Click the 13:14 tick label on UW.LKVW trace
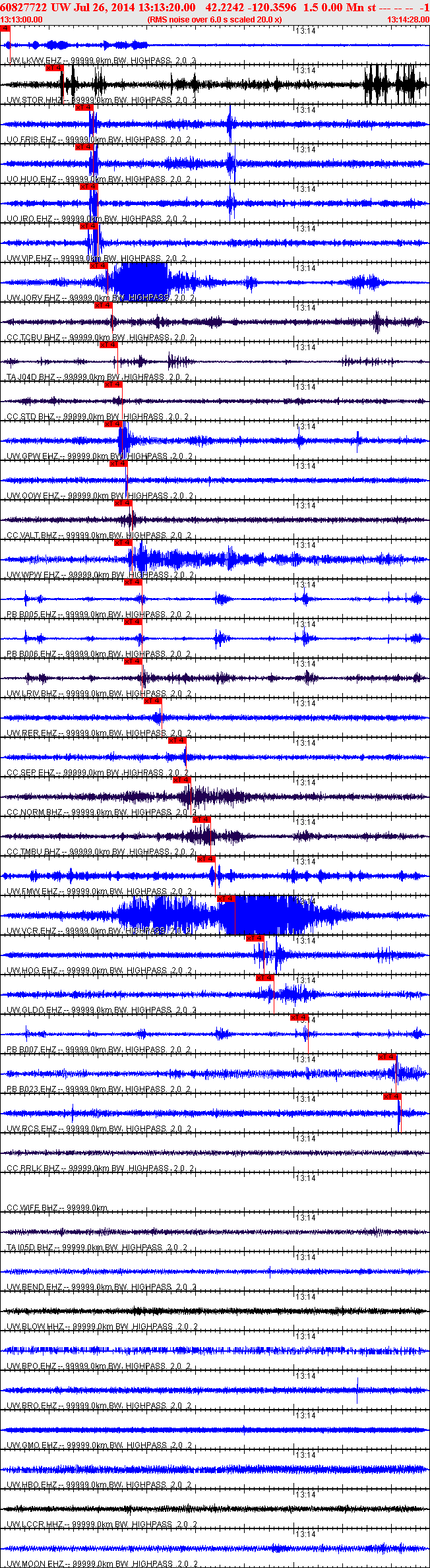 305,31
